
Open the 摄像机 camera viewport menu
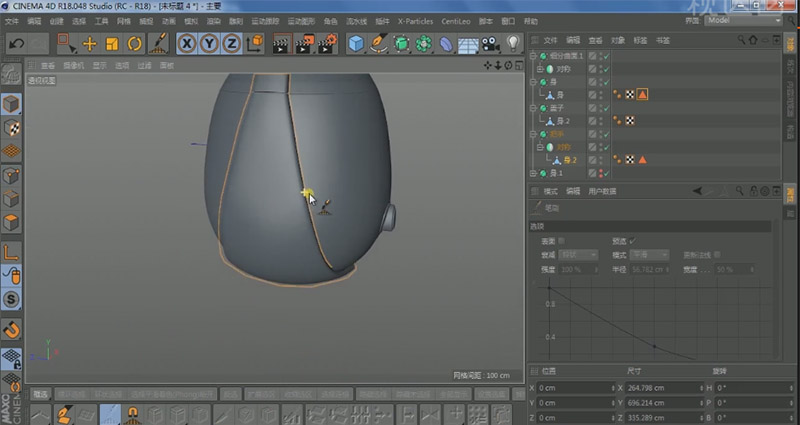[73, 65]
